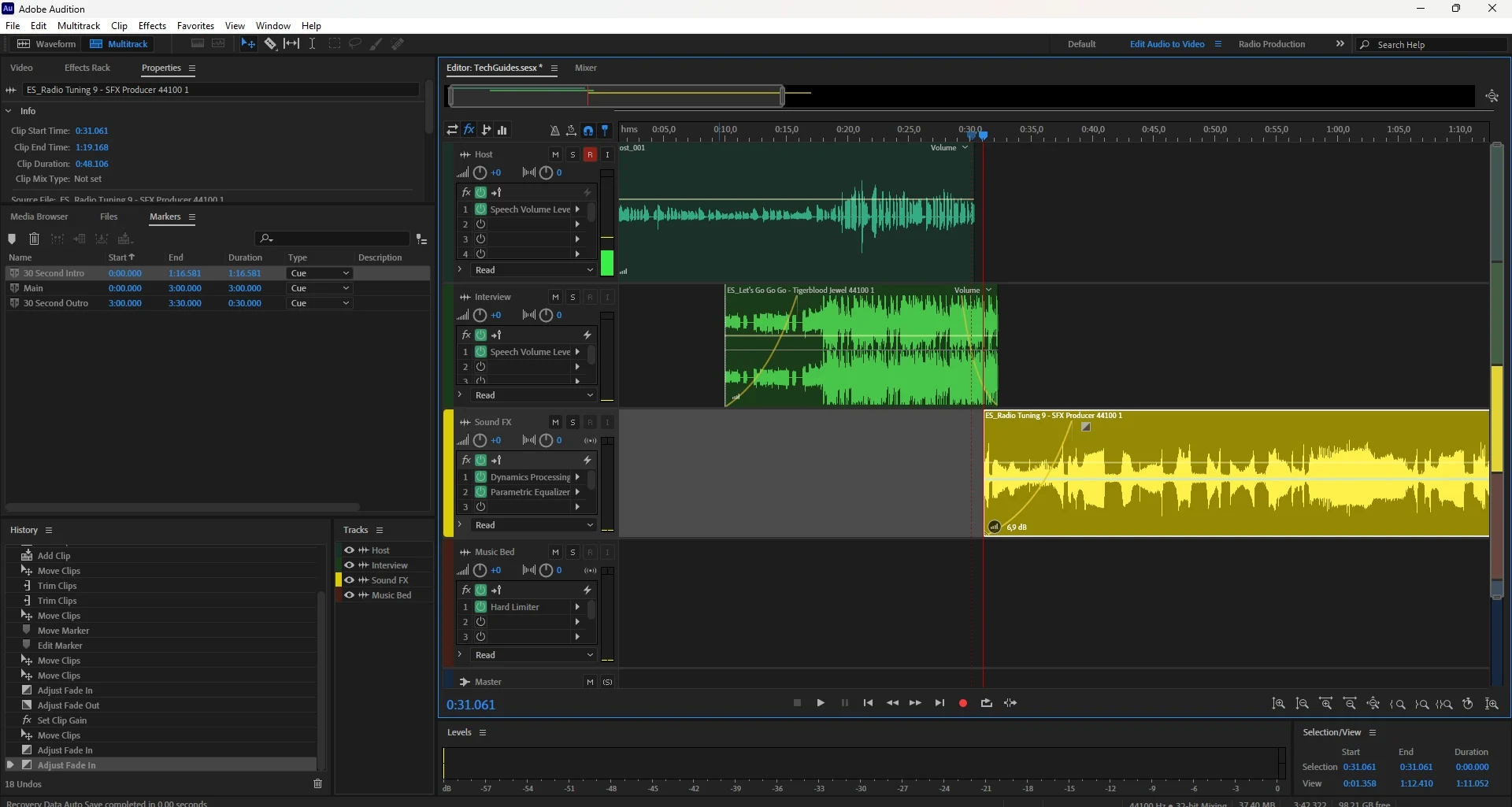Mute the Interview track
The width and height of the screenshot is (1512, 807).
[x=555, y=297]
